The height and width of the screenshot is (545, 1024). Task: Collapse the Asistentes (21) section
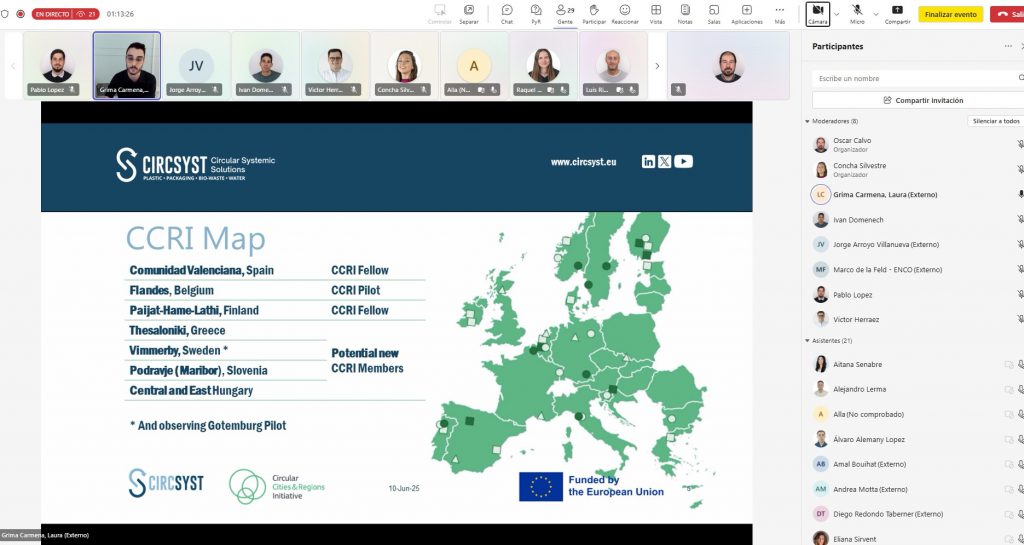point(807,341)
